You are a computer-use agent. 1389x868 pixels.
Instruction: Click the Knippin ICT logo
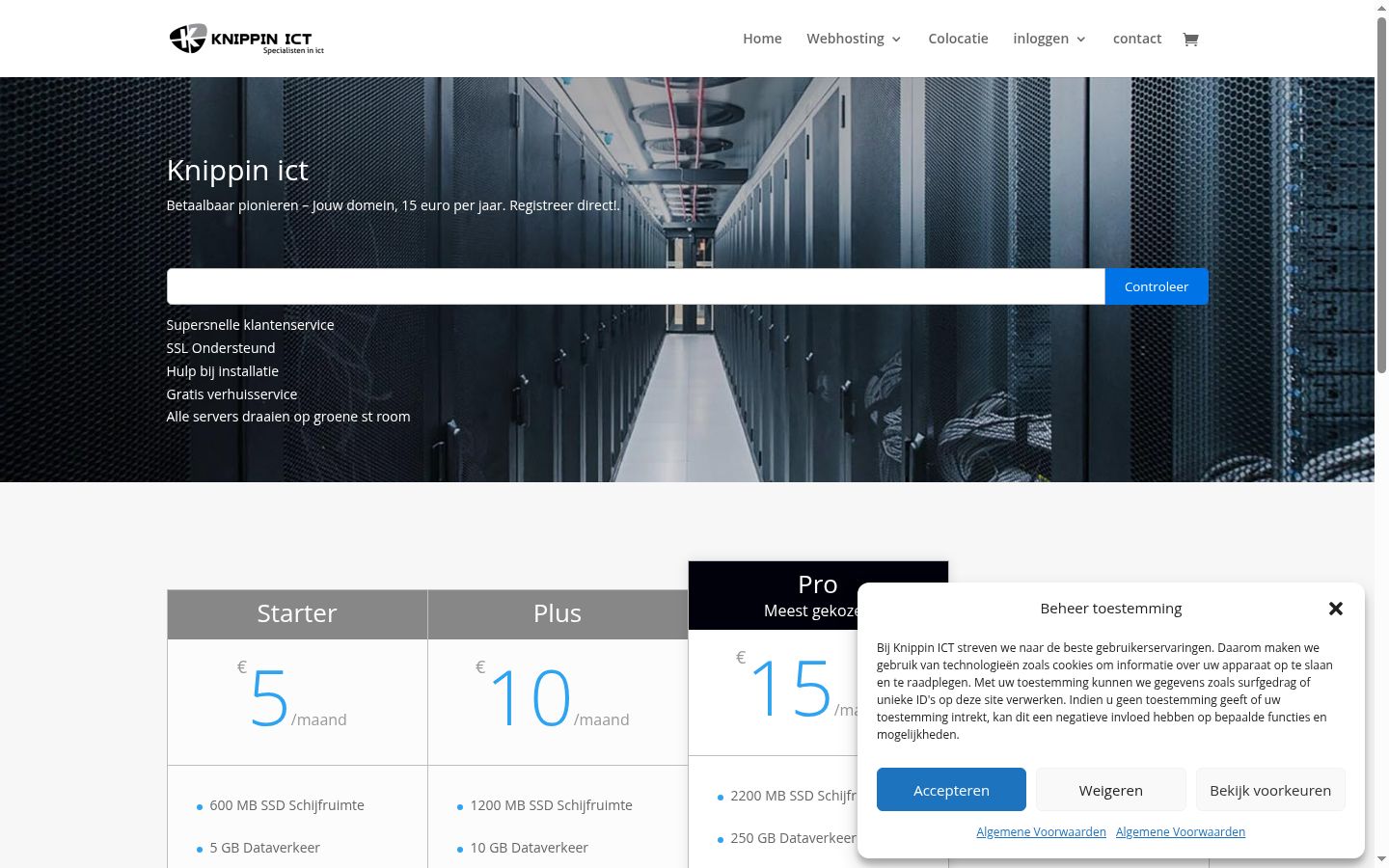click(247, 39)
